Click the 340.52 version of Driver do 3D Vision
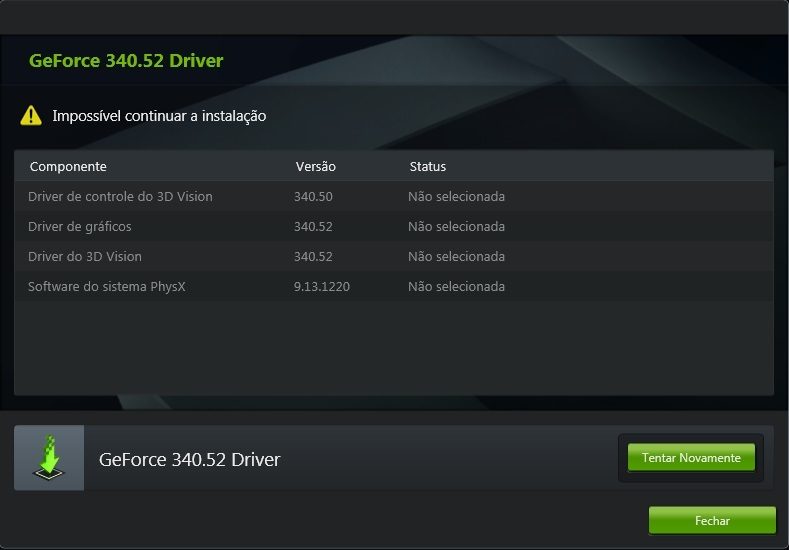This screenshot has height=550, width=789. pyautogui.click(x=313, y=256)
